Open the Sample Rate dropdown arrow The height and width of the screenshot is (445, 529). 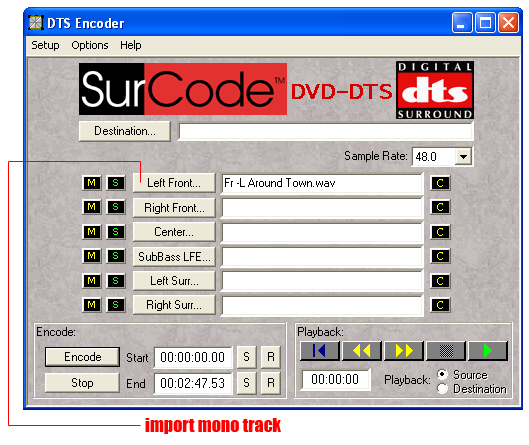click(x=463, y=157)
